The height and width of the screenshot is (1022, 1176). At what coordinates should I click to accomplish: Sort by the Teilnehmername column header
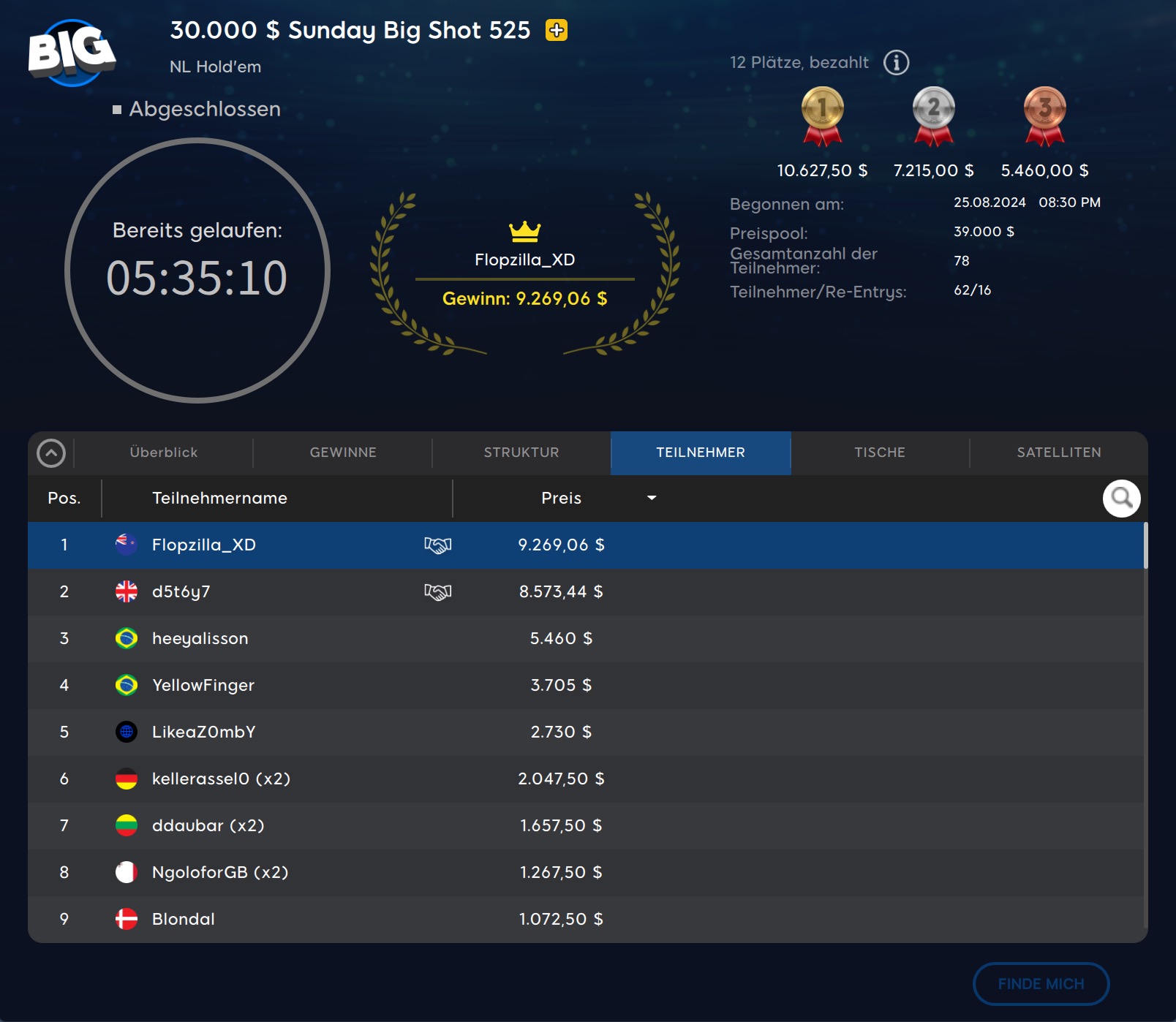click(219, 499)
